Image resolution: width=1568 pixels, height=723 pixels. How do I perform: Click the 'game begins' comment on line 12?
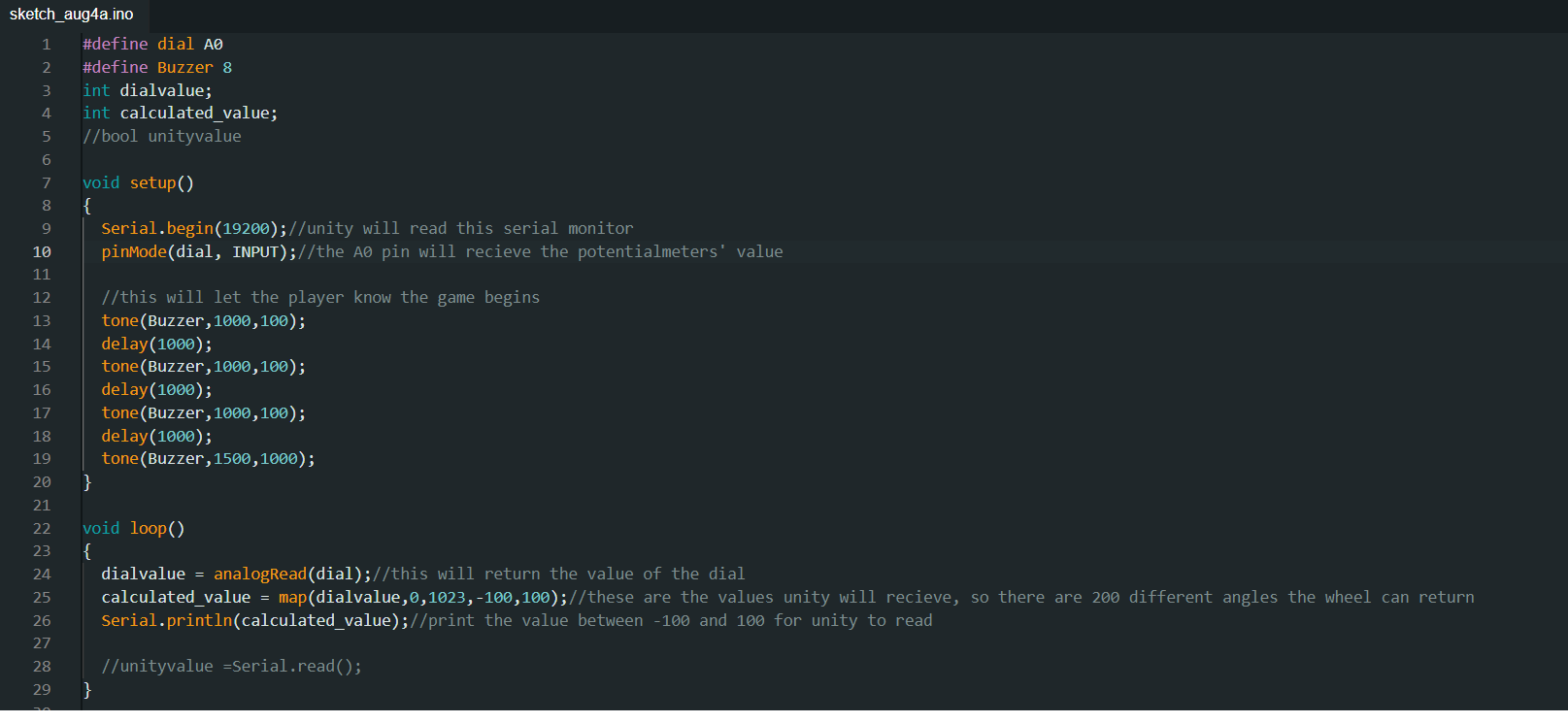point(320,298)
